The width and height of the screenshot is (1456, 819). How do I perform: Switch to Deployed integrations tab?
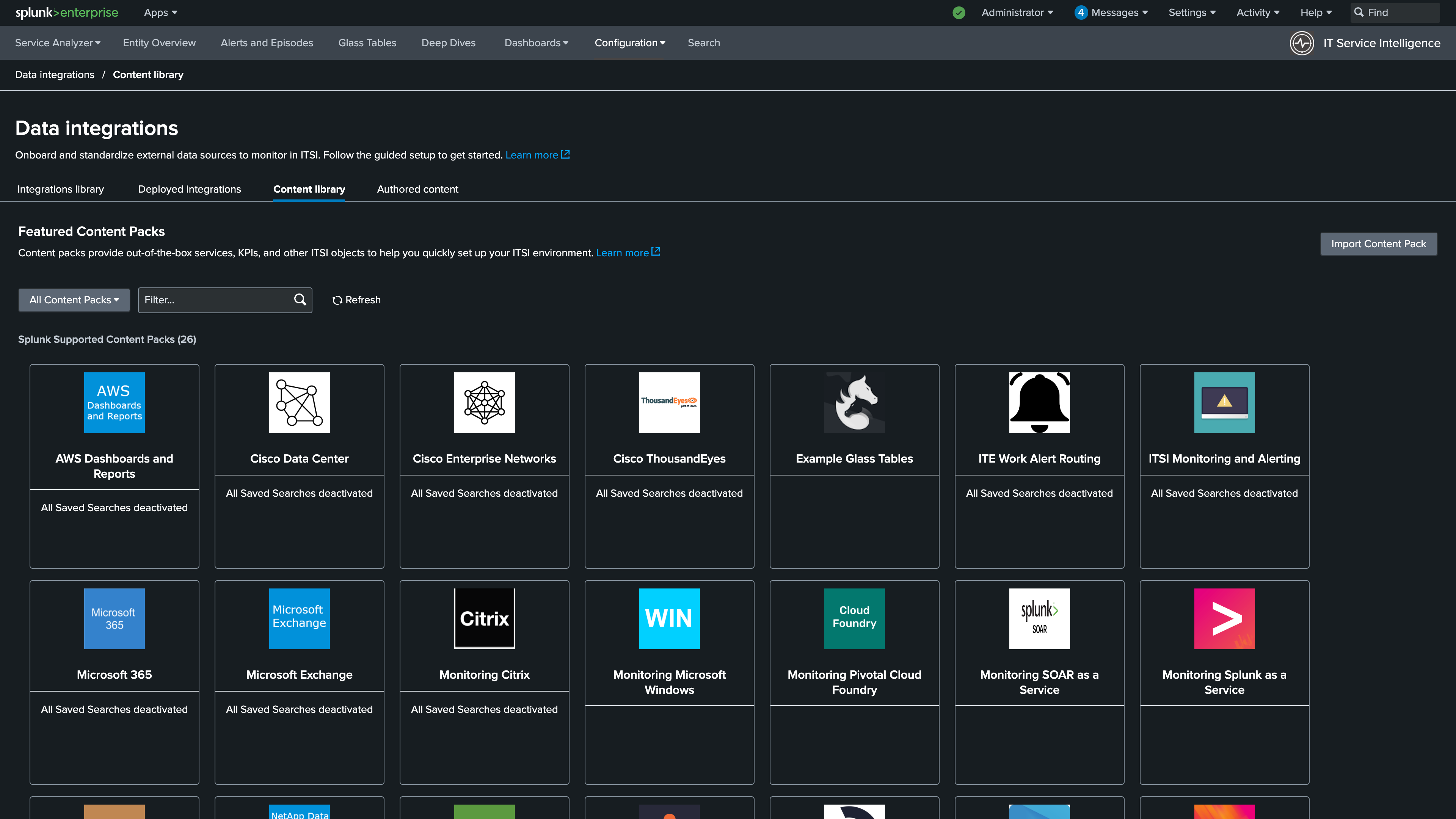[189, 189]
